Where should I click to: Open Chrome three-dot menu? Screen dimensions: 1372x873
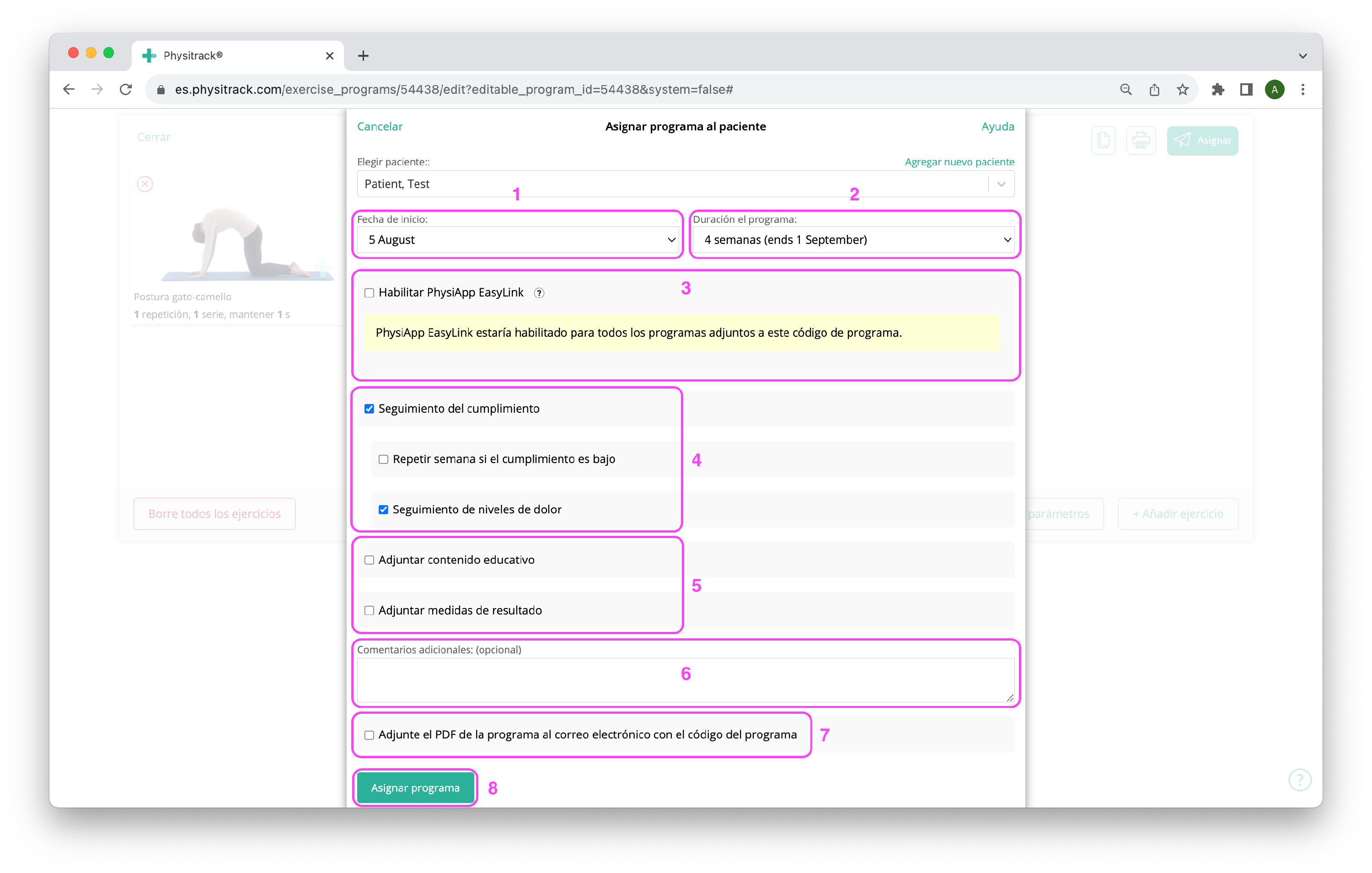(1302, 90)
